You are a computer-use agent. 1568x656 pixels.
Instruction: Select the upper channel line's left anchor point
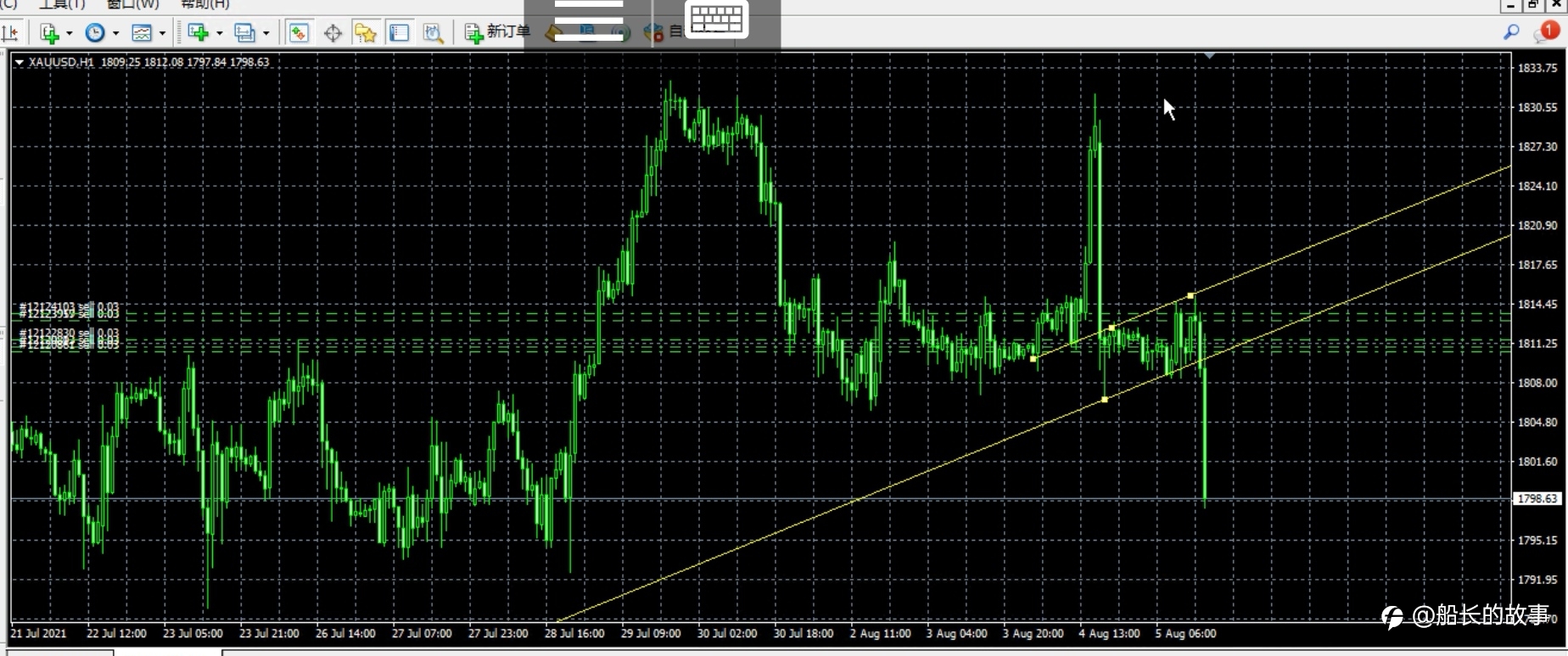click(x=1033, y=359)
